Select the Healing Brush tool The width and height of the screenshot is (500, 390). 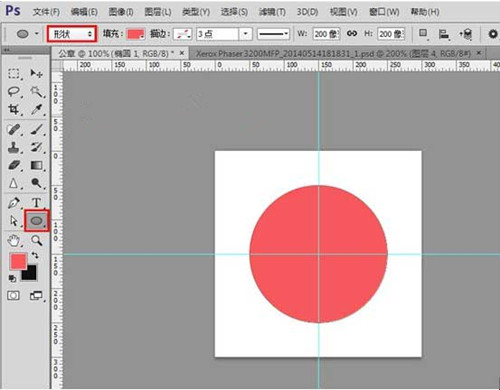13,129
